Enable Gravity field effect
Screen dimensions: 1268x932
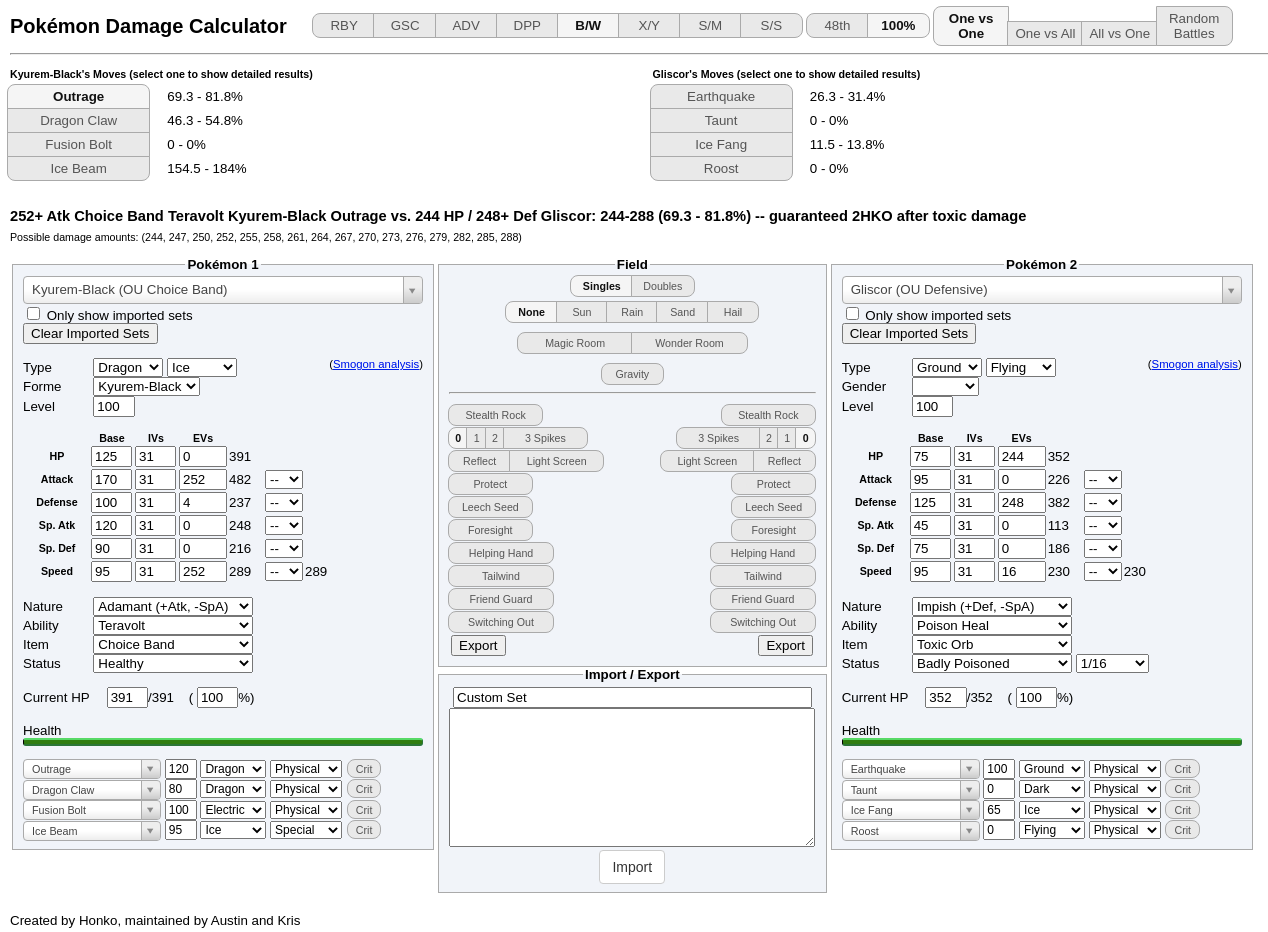(632, 374)
